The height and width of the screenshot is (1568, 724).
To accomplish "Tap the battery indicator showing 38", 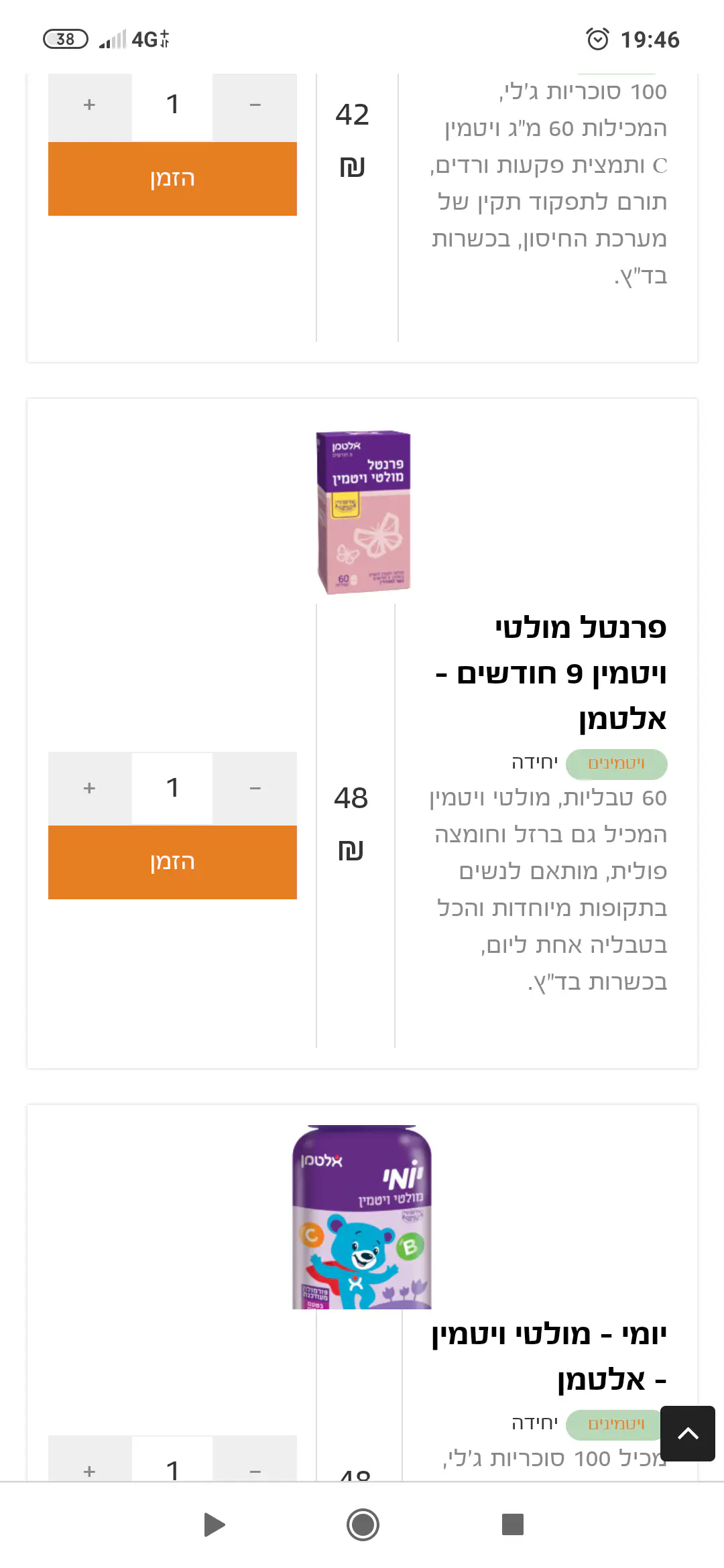I will pos(65,40).
